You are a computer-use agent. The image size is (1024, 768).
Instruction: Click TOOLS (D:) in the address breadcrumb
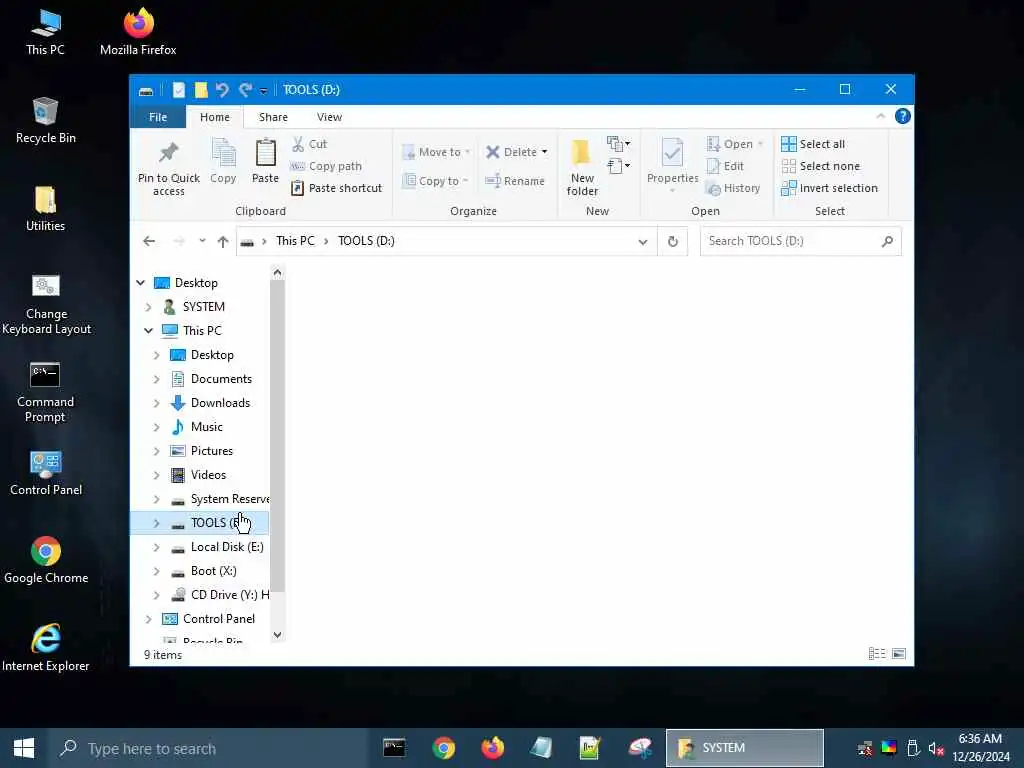tap(366, 241)
